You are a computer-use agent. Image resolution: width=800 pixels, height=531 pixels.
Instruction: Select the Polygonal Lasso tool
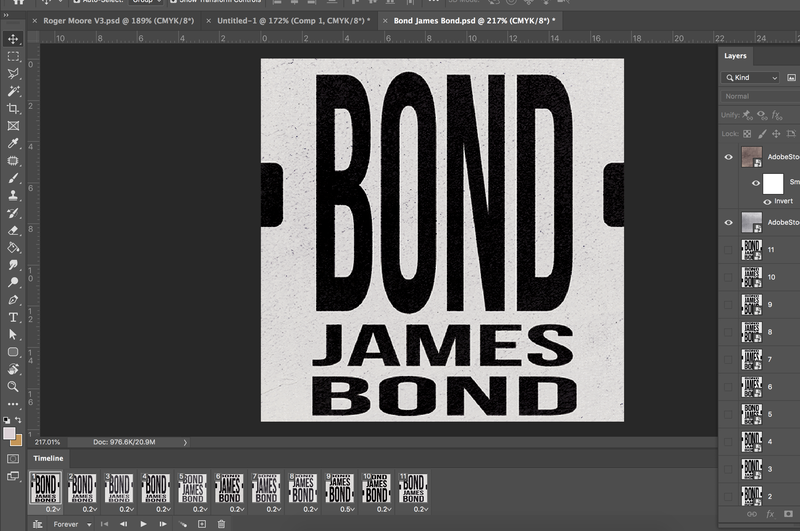[13, 73]
